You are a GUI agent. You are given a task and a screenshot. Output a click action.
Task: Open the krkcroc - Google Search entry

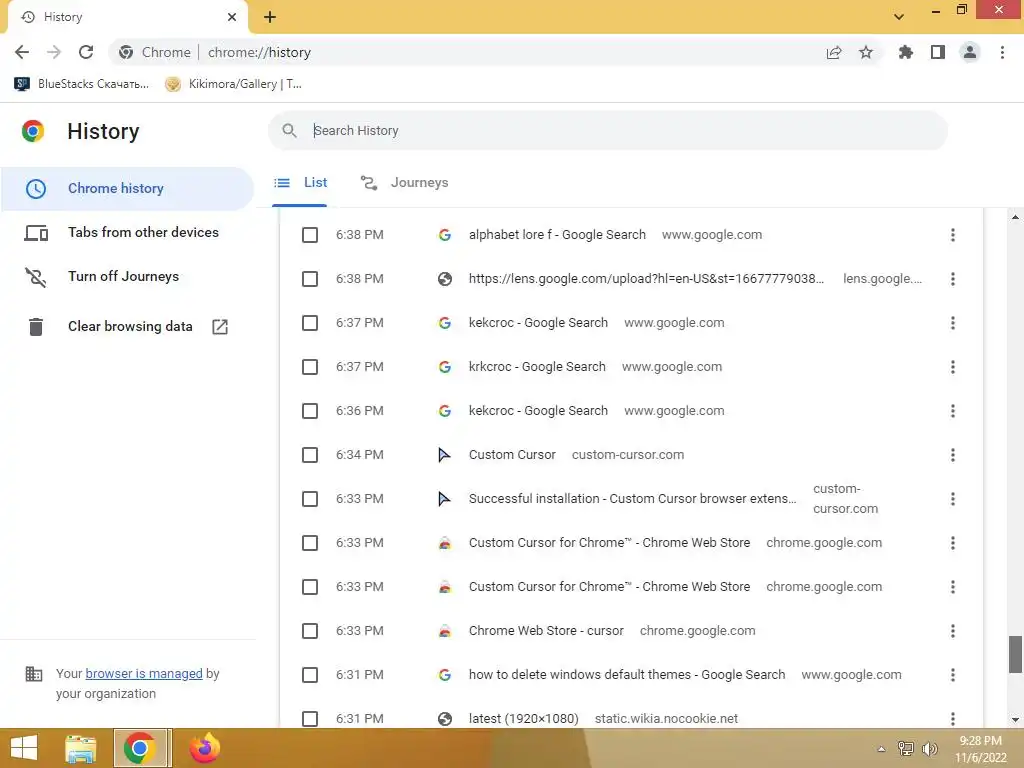click(537, 367)
